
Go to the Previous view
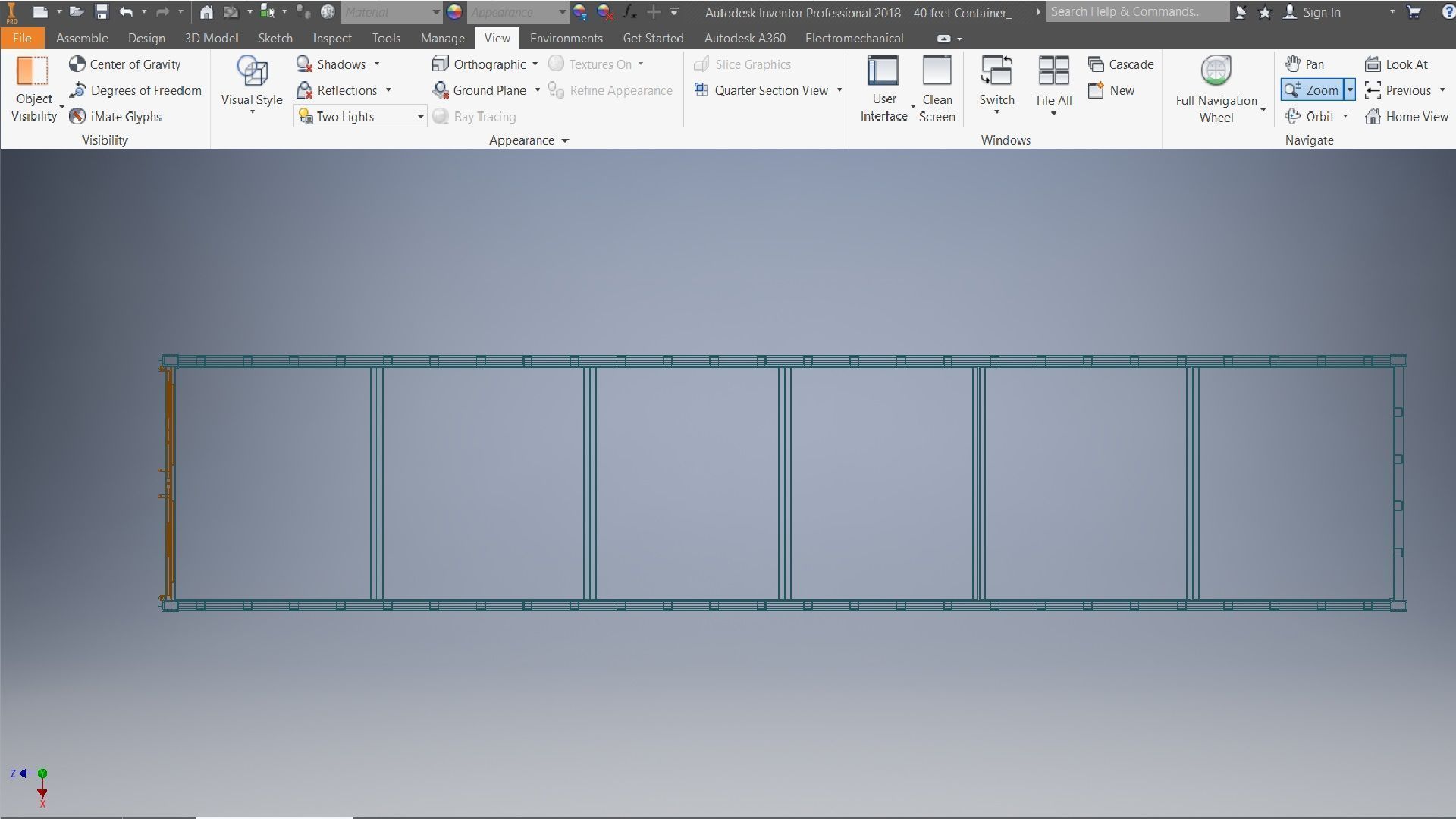(x=1398, y=90)
